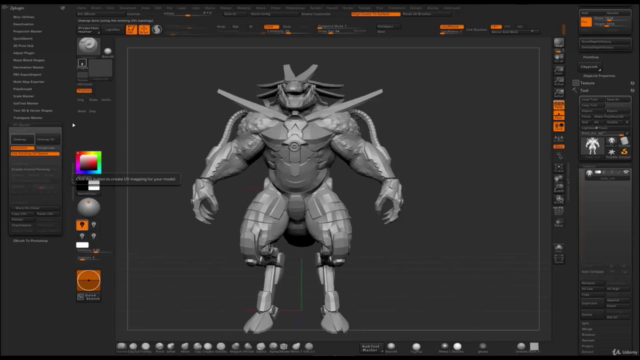Toggle Solo mode icon
The height and width of the screenshot is (360, 640).
(559, 248)
